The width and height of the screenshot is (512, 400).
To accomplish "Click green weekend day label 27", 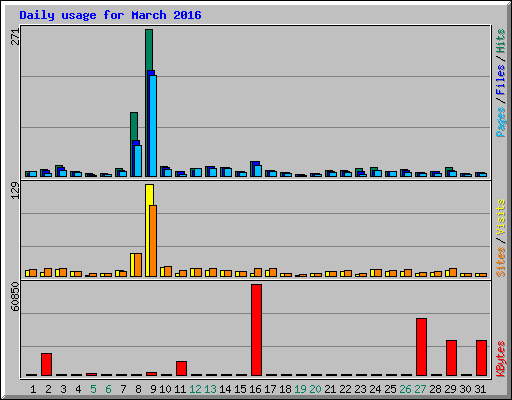I will tap(420, 389).
